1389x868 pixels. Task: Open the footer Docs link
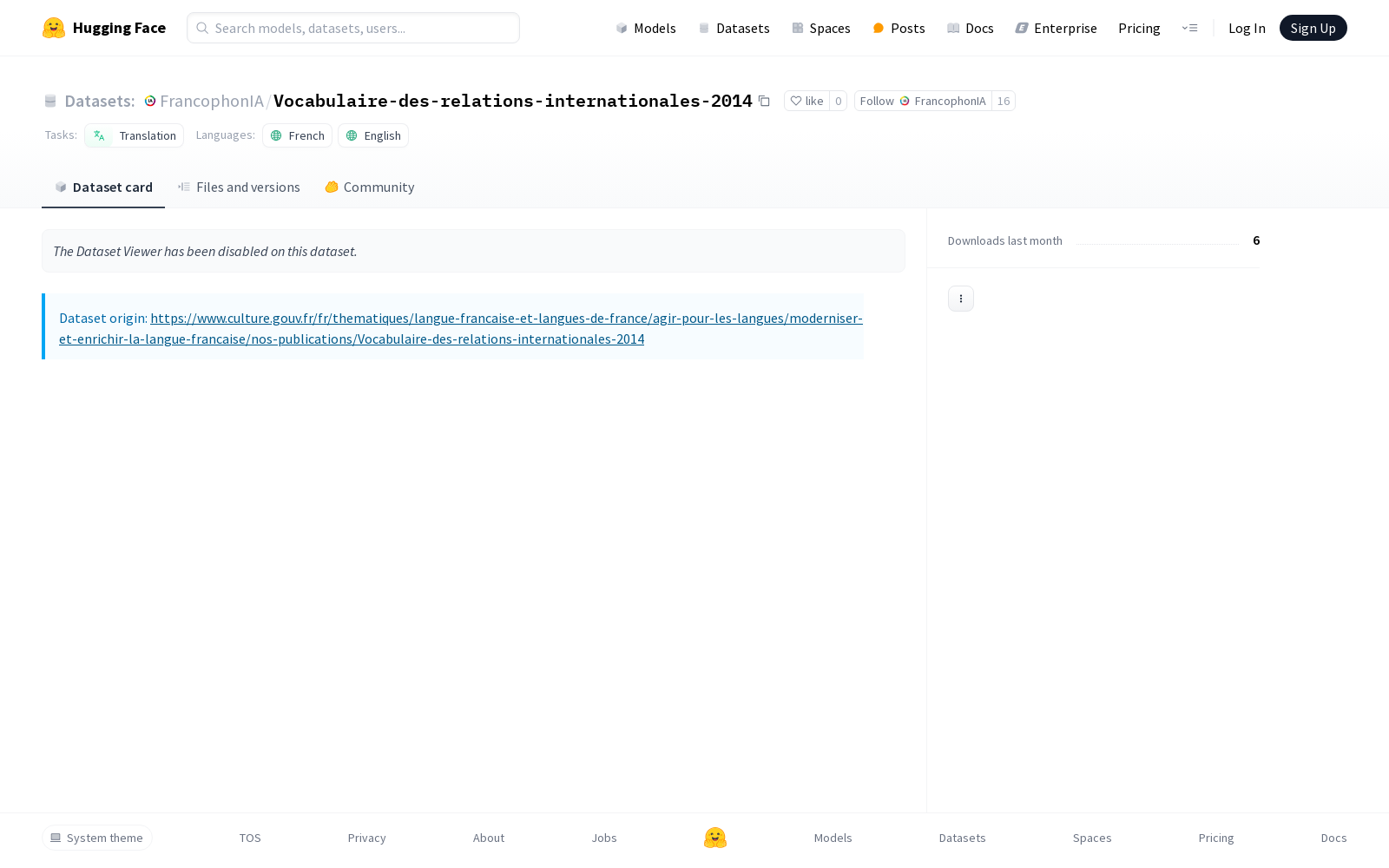click(x=1333, y=838)
